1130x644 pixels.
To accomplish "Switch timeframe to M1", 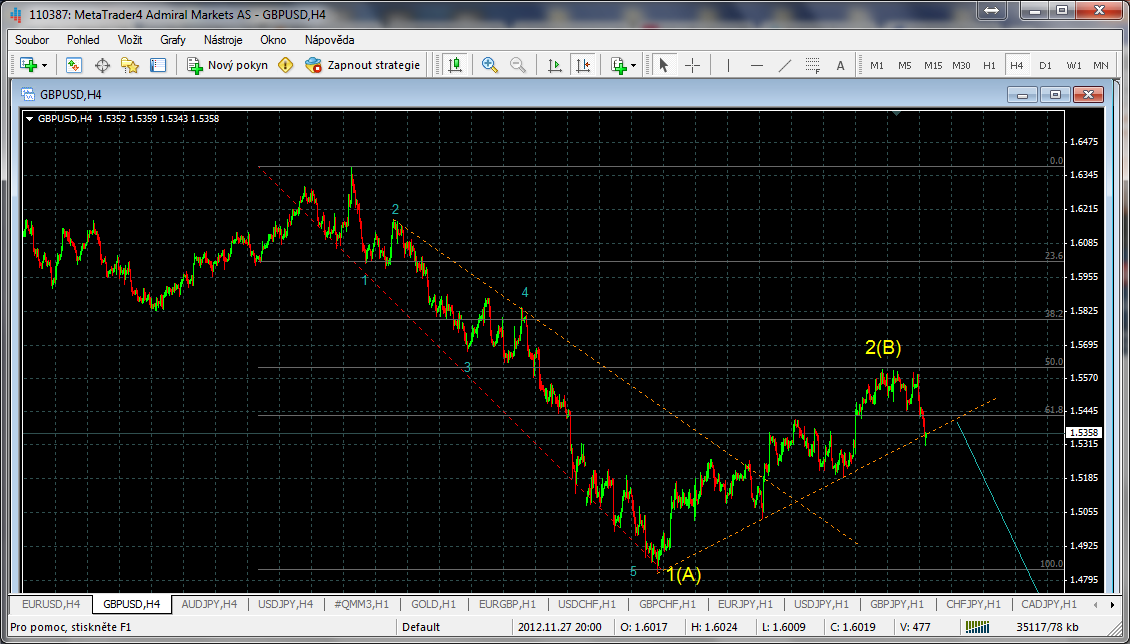I will pyautogui.click(x=877, y=65).
